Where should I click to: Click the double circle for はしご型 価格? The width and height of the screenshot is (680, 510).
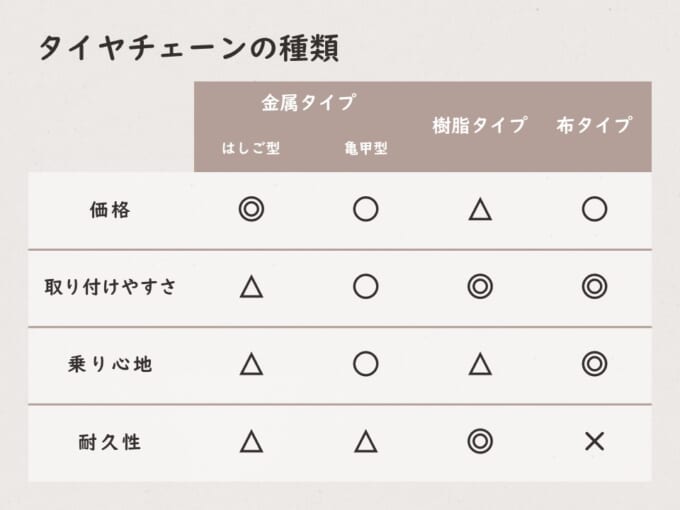tap(251, 210)
